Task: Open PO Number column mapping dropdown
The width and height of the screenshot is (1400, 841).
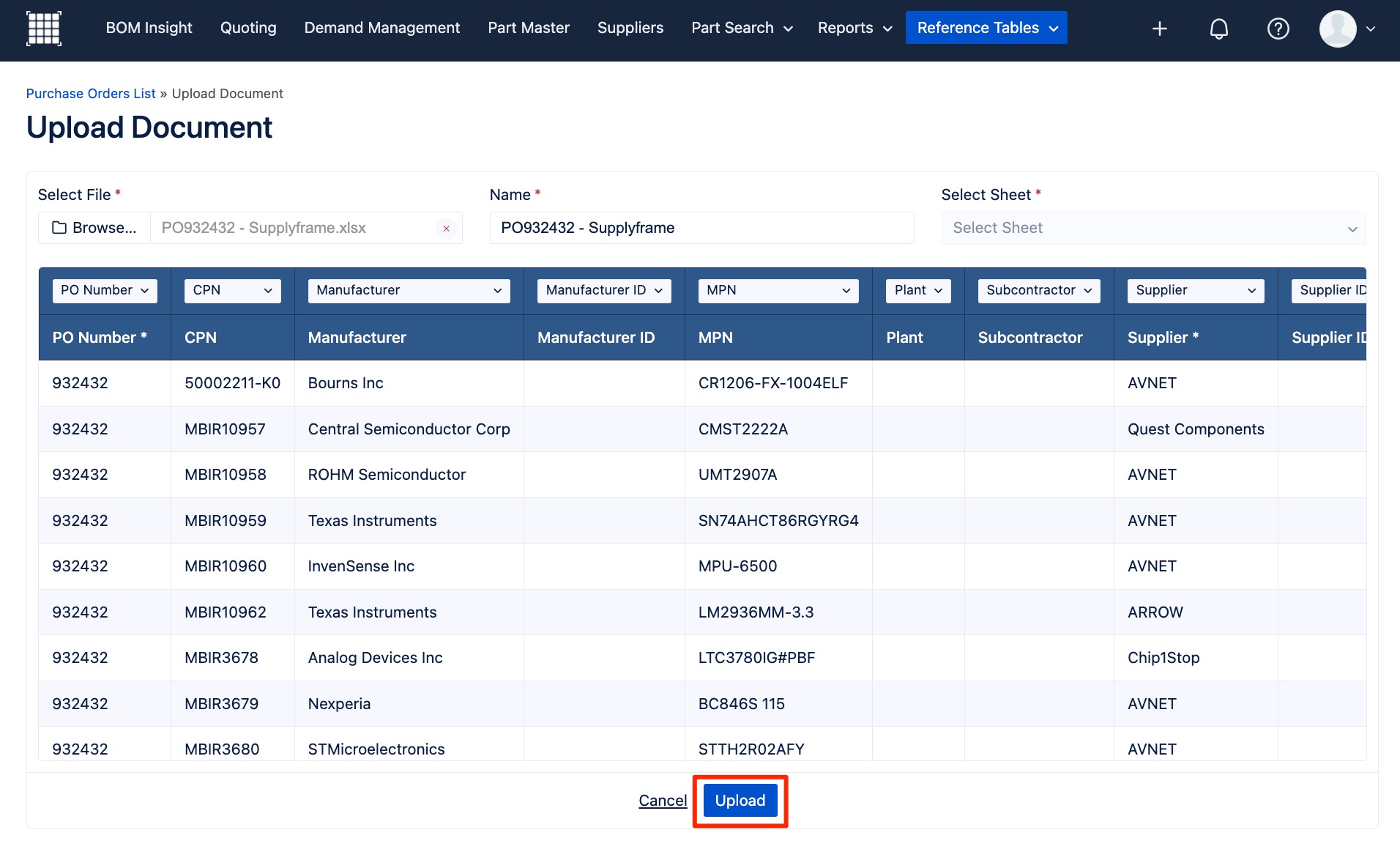Action: (x=105, y=291)
